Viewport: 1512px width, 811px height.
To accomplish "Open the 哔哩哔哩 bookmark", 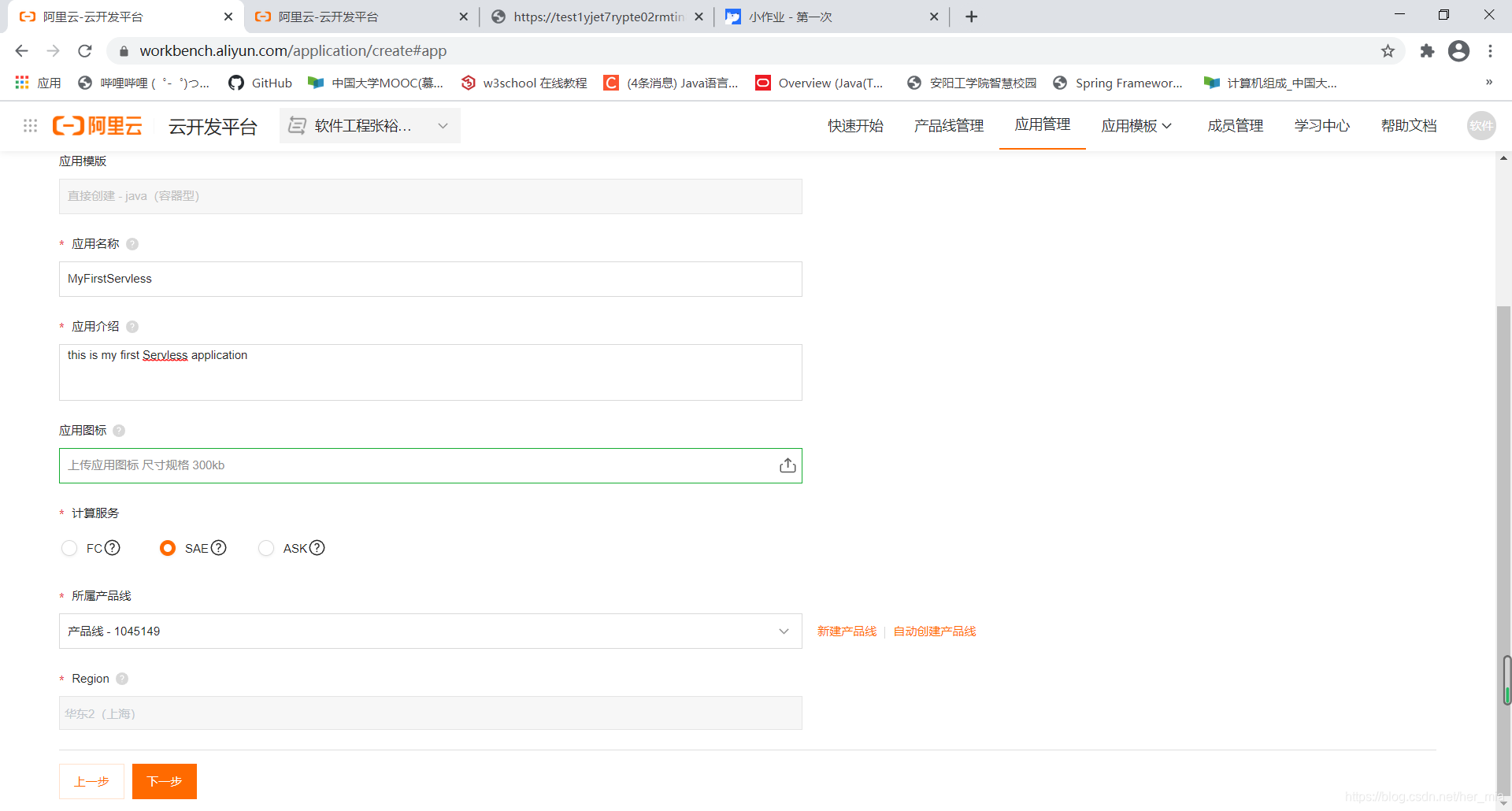I will tap(144, 83).
